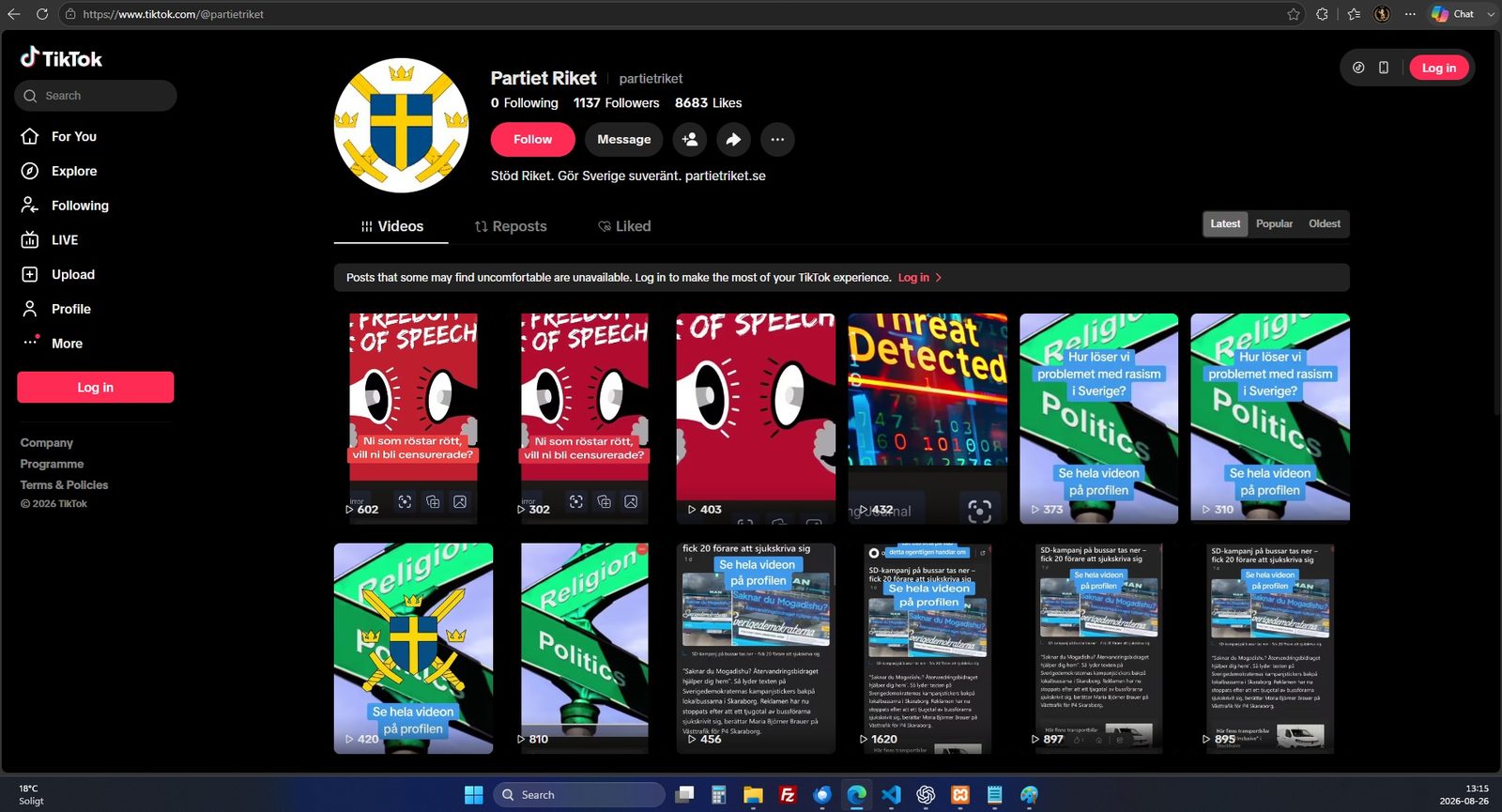Open the Partiet Riket profile picture

(402, 126)
